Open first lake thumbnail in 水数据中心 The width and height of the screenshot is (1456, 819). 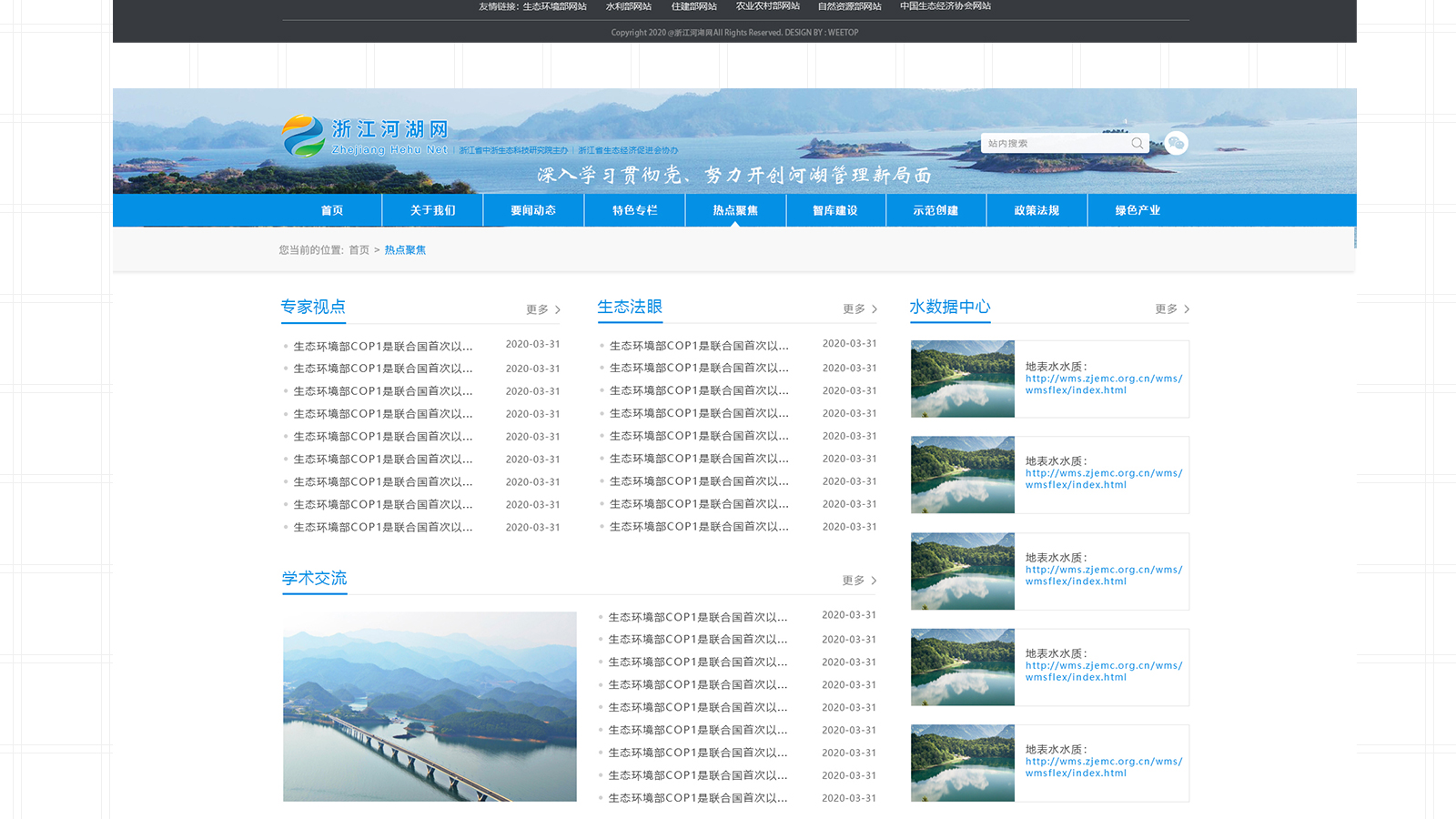[x=963, y=379]
